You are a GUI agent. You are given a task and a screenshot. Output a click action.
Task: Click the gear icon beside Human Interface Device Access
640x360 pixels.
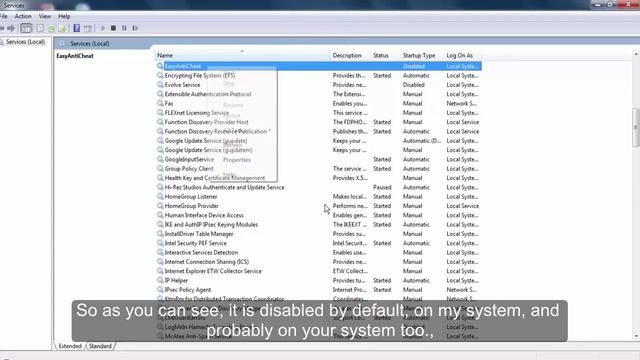[x=160, y=215]
